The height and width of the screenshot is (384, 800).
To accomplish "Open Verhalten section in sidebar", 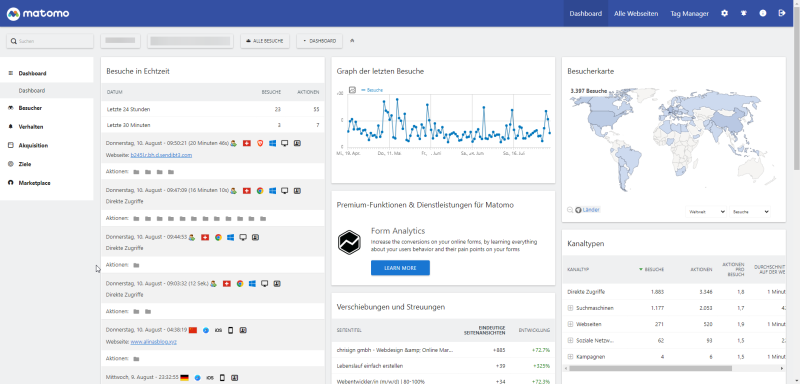I will (x=31, y=127).
